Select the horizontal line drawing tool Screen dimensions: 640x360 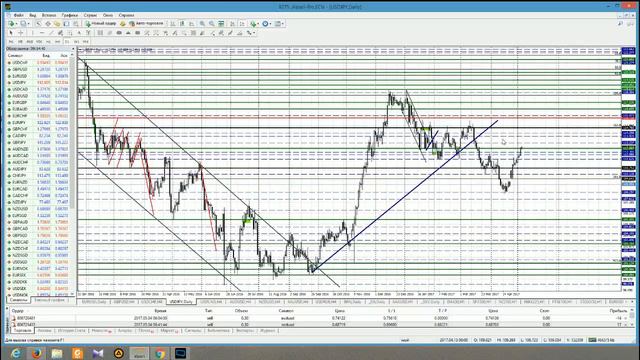click(42, 33)
